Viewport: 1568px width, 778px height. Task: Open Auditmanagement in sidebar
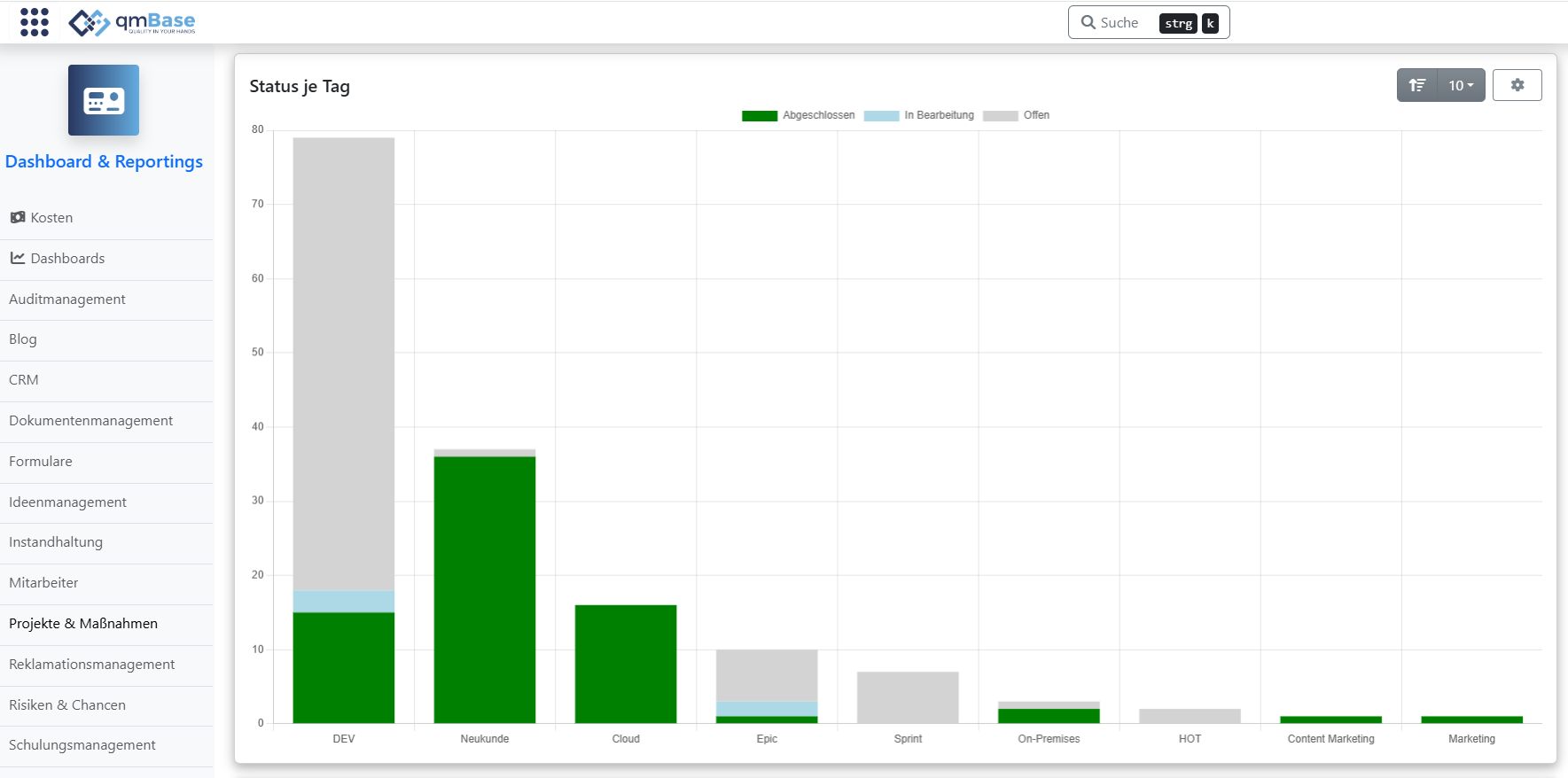[x=67, y=300]
